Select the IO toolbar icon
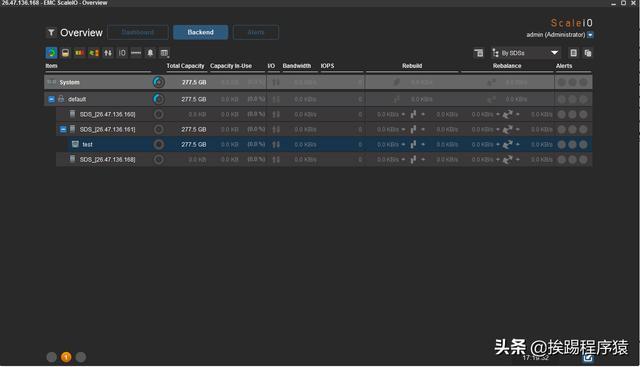640x367 pixels. pyautogui.click(x=122, y=53)
